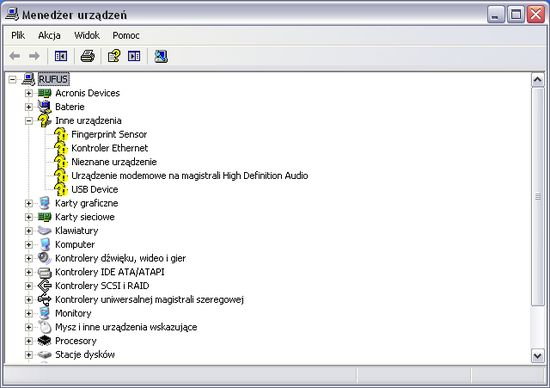Open the Widok menu
The width and height of the screenshot is (550, 388).
click(x=87, y=35)
